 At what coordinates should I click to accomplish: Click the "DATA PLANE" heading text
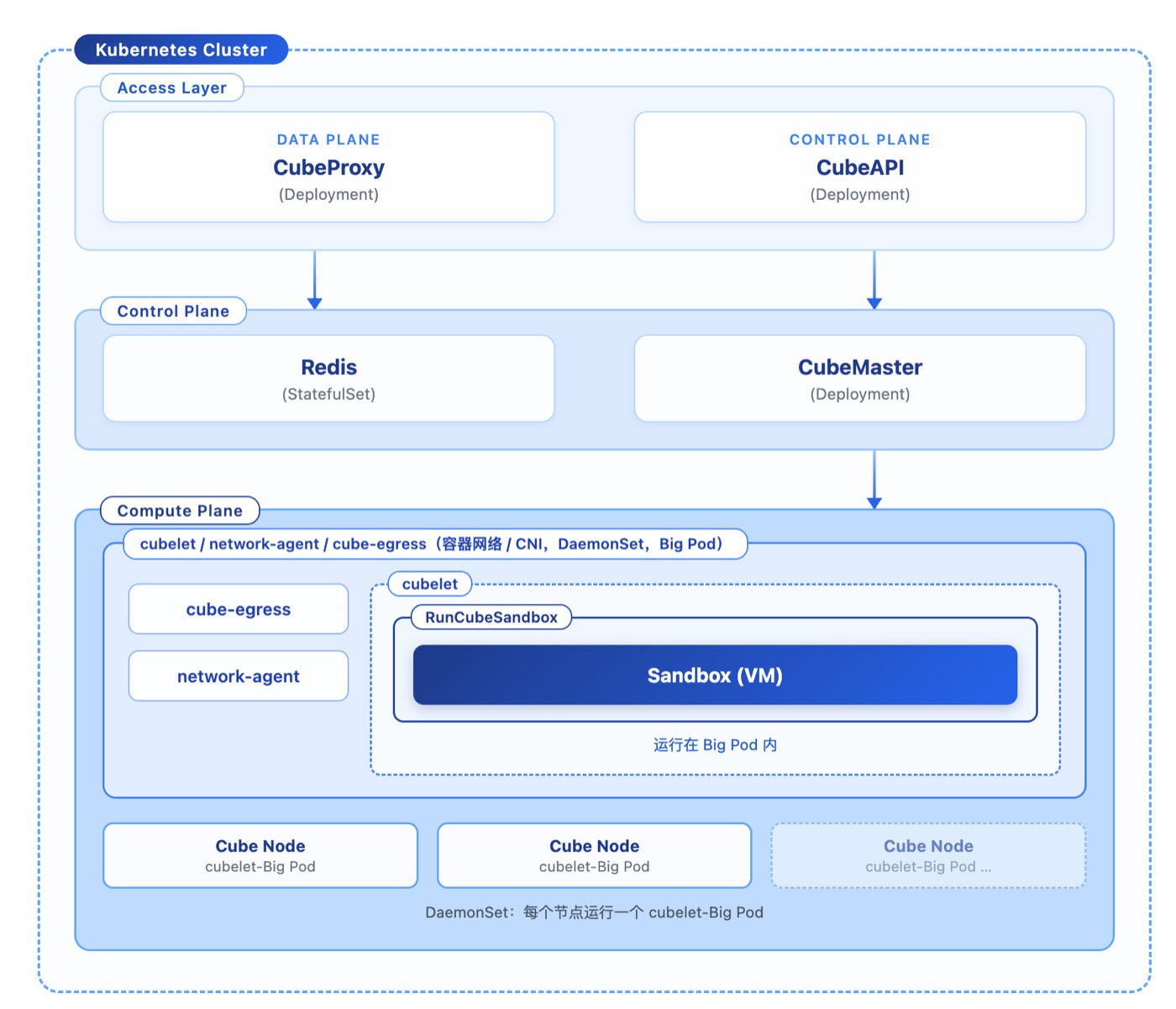coord(328,139)
